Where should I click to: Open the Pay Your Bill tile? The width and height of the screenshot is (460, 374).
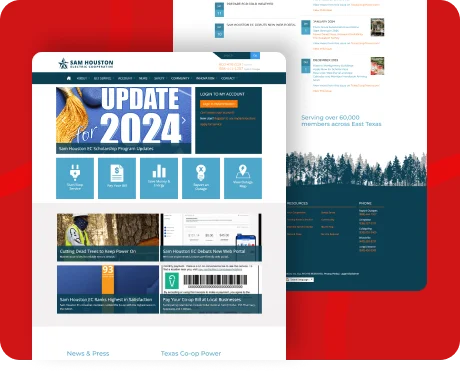point(117,178)
